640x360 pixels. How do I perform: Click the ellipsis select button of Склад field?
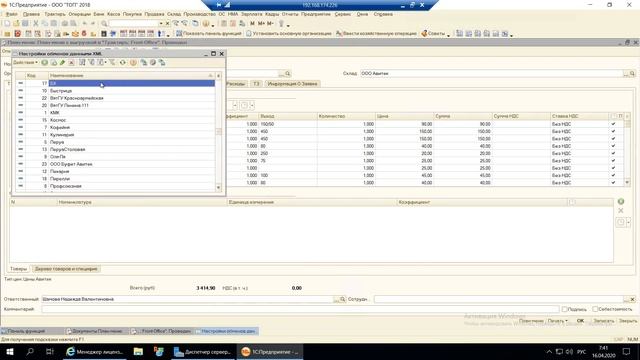(626, 73)
